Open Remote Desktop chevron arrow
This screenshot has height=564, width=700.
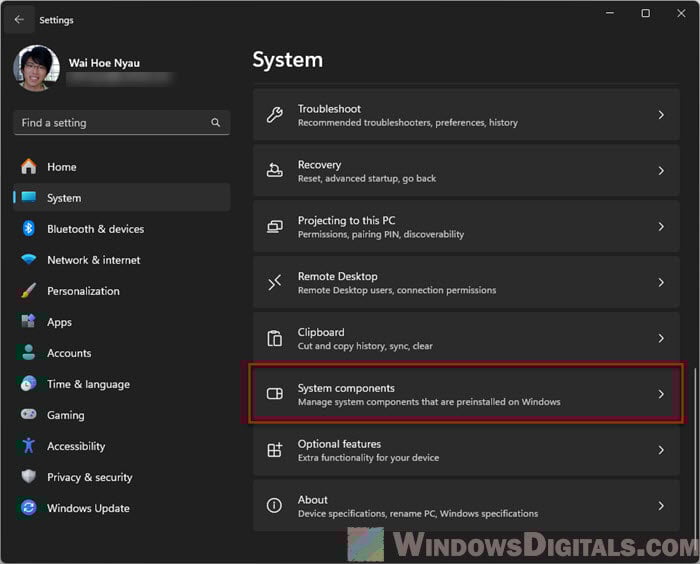(661, 282)
